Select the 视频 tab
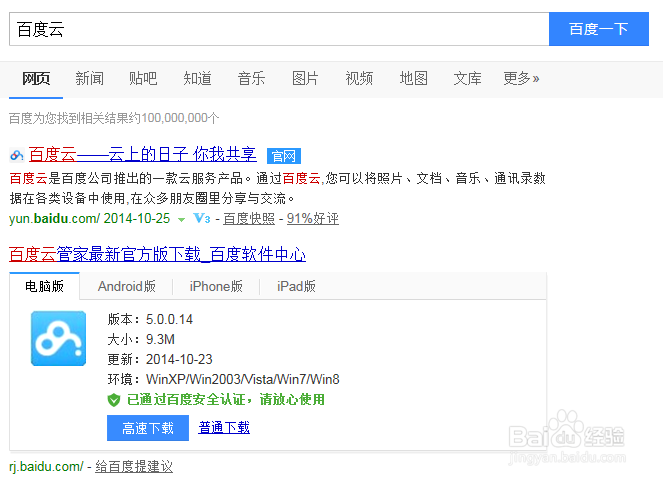The width and height of the screenshot is (663, 481). point(359,79)
